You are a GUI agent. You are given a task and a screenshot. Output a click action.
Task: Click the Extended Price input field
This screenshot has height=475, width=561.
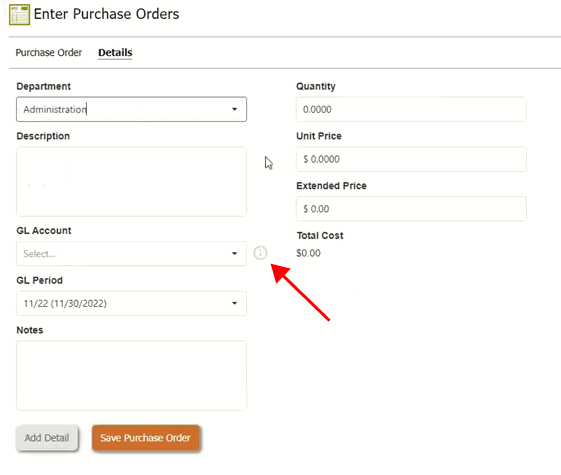coord(411,209)
